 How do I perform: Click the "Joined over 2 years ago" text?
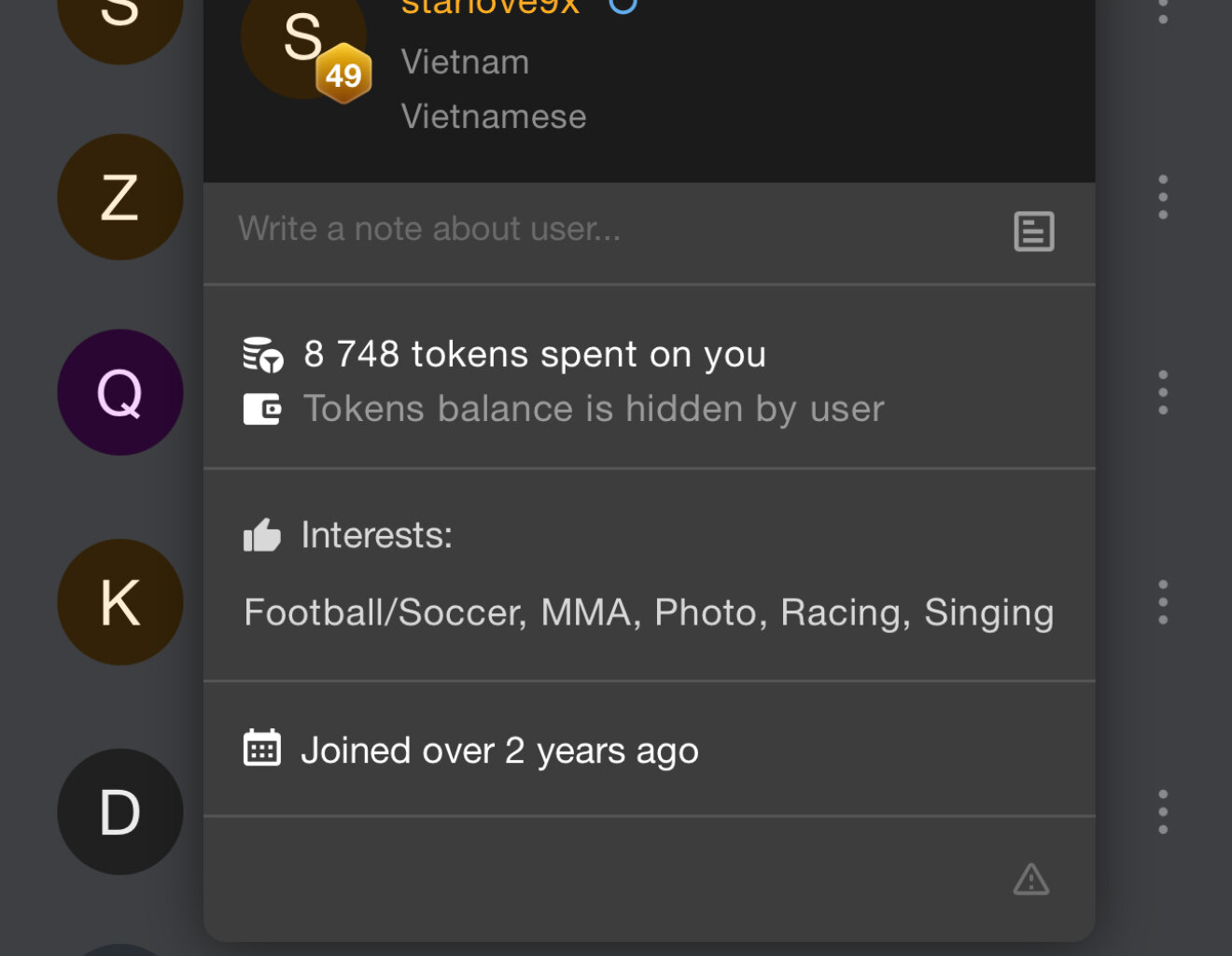point(499,751)
